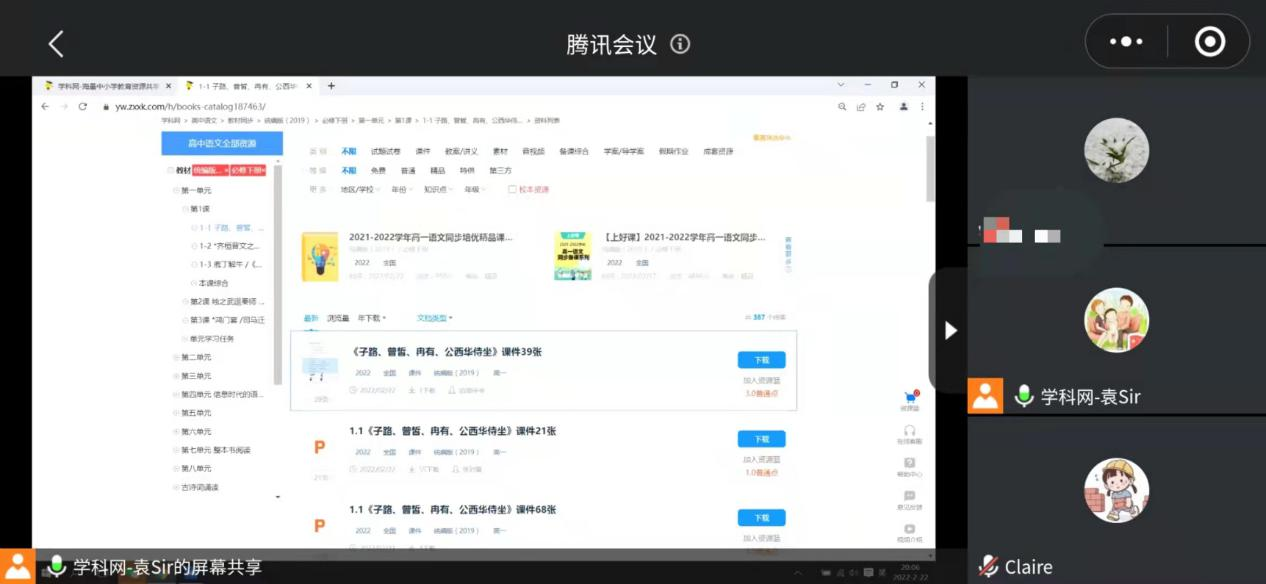Select the 1-2 齐桓晋文之 tree item
The height and width of the screenshot is (584, 1266).
[229, 246]
